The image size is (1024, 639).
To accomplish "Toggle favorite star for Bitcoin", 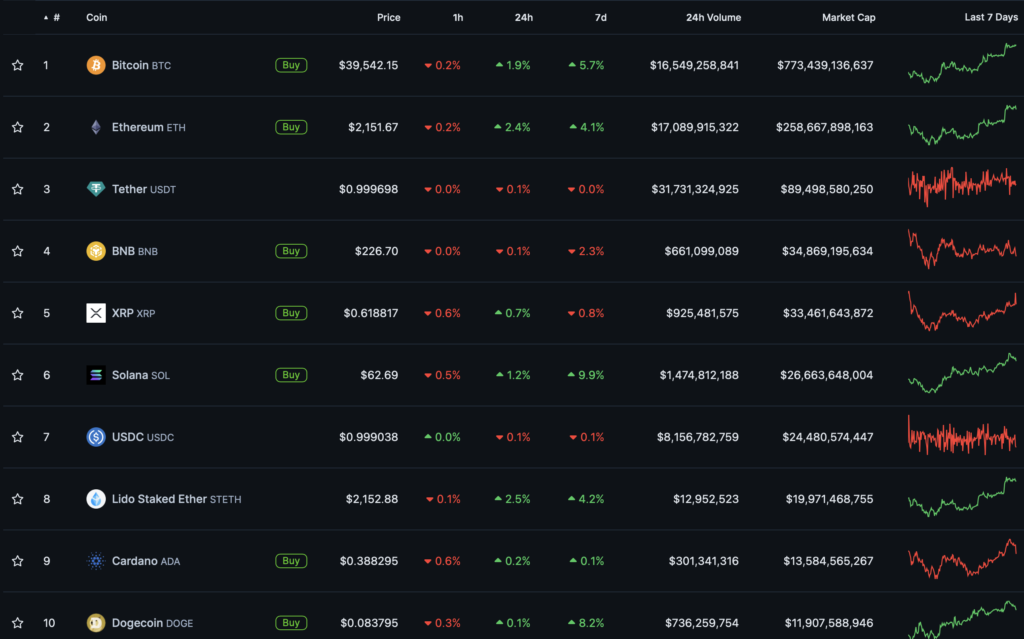I will pos(17,65).
